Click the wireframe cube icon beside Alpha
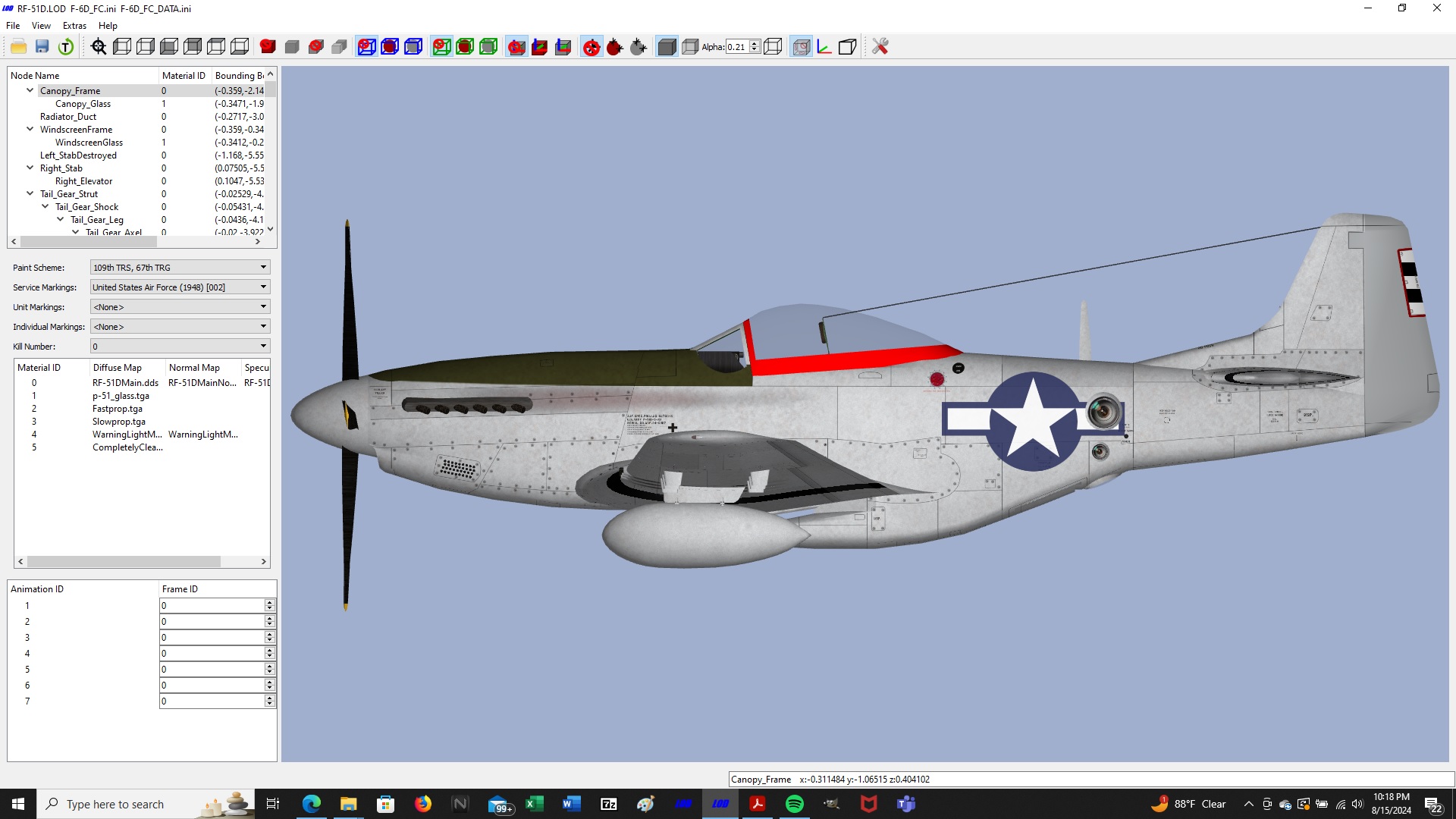The image size is (1456, 819). point(773,47)
